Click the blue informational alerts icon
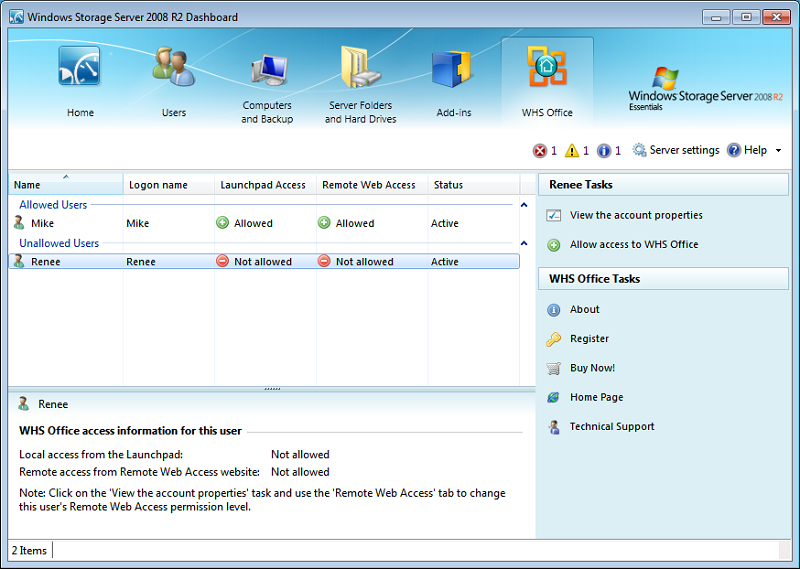 pos(604,151)
